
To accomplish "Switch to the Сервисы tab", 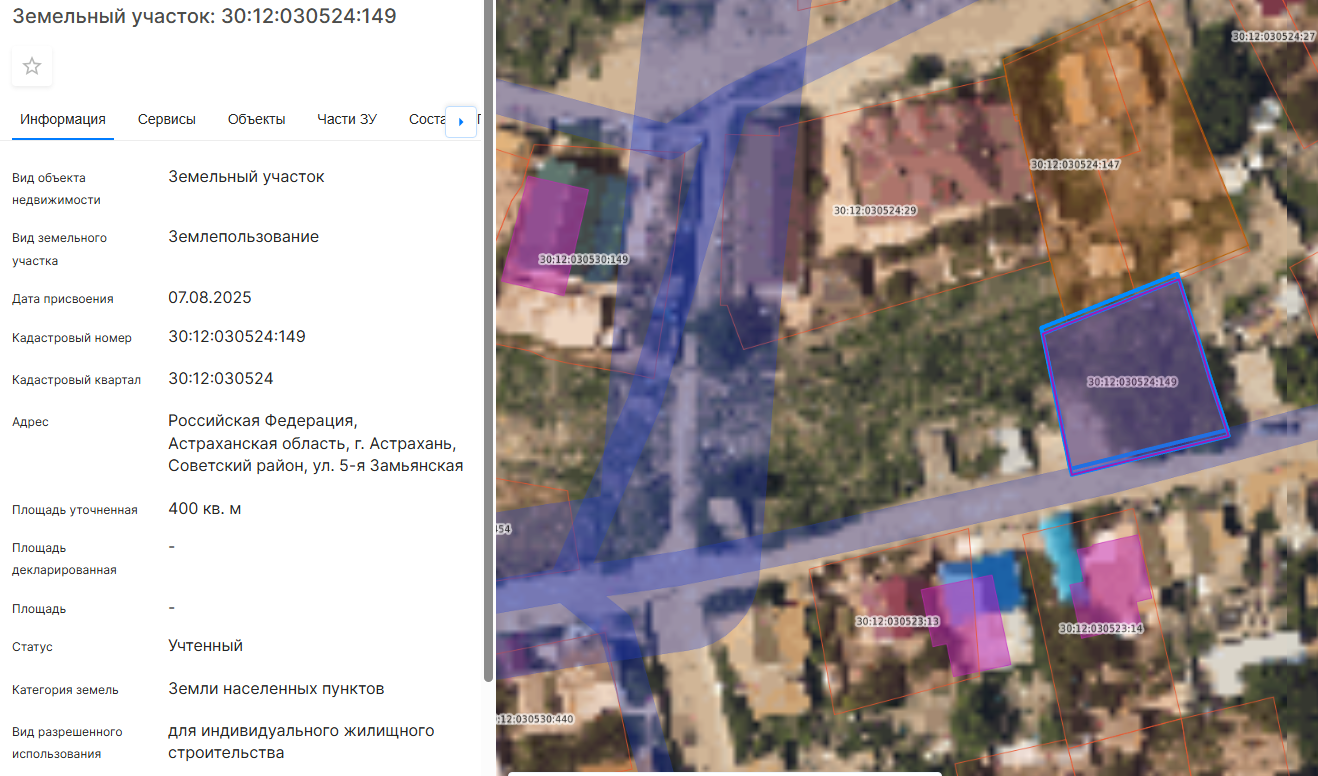I will click(167, 119).
